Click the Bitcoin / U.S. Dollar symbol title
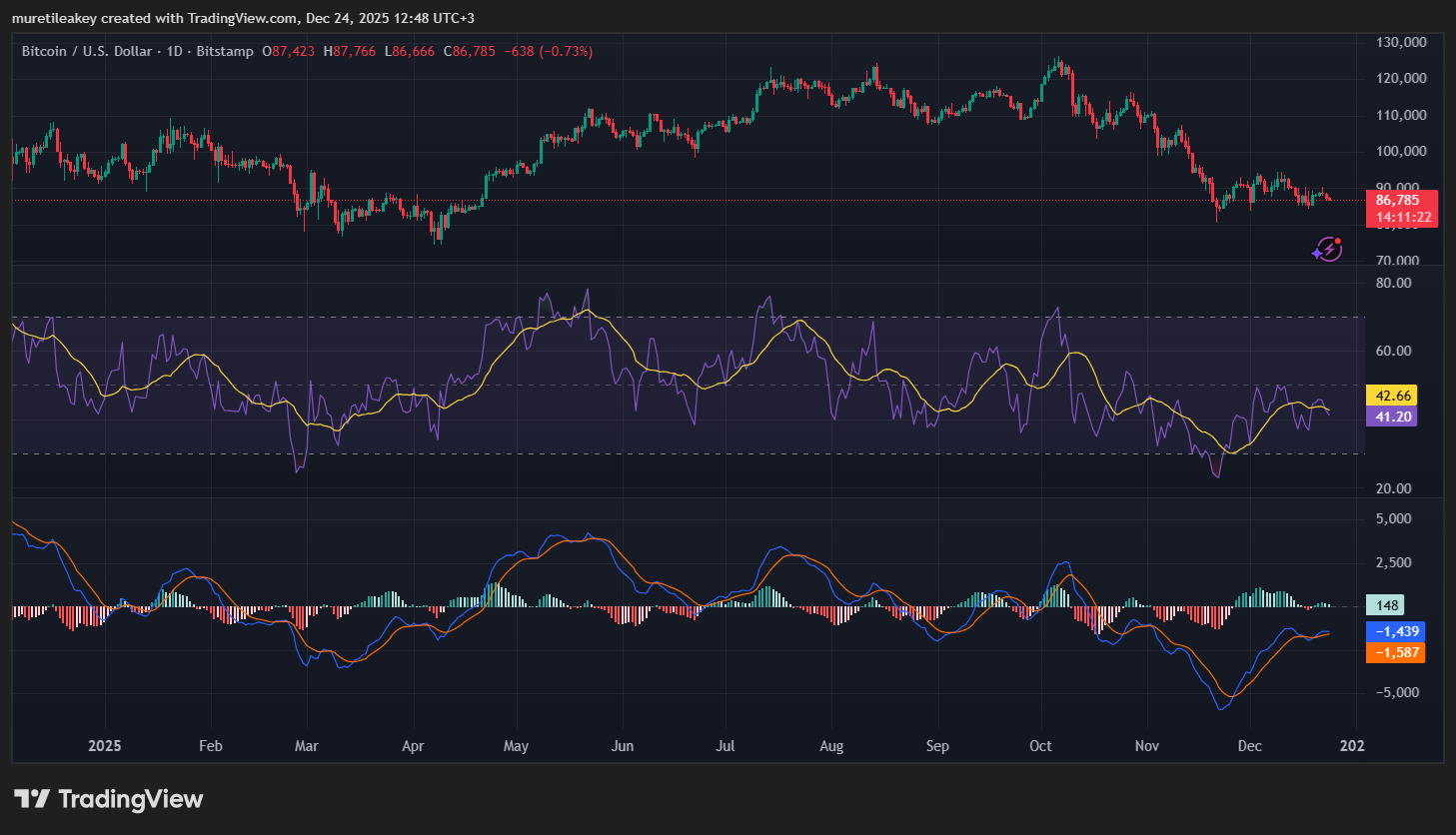The width and height of the screenshot is (1456, 835). (x=87, y=51)
